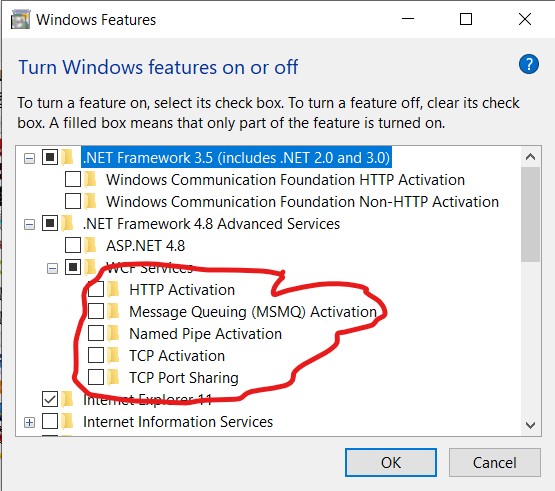Click the Windows Features title bar icon
This screenshot has width=555, height=491.
pyautogui.click(x=21, y=19)
